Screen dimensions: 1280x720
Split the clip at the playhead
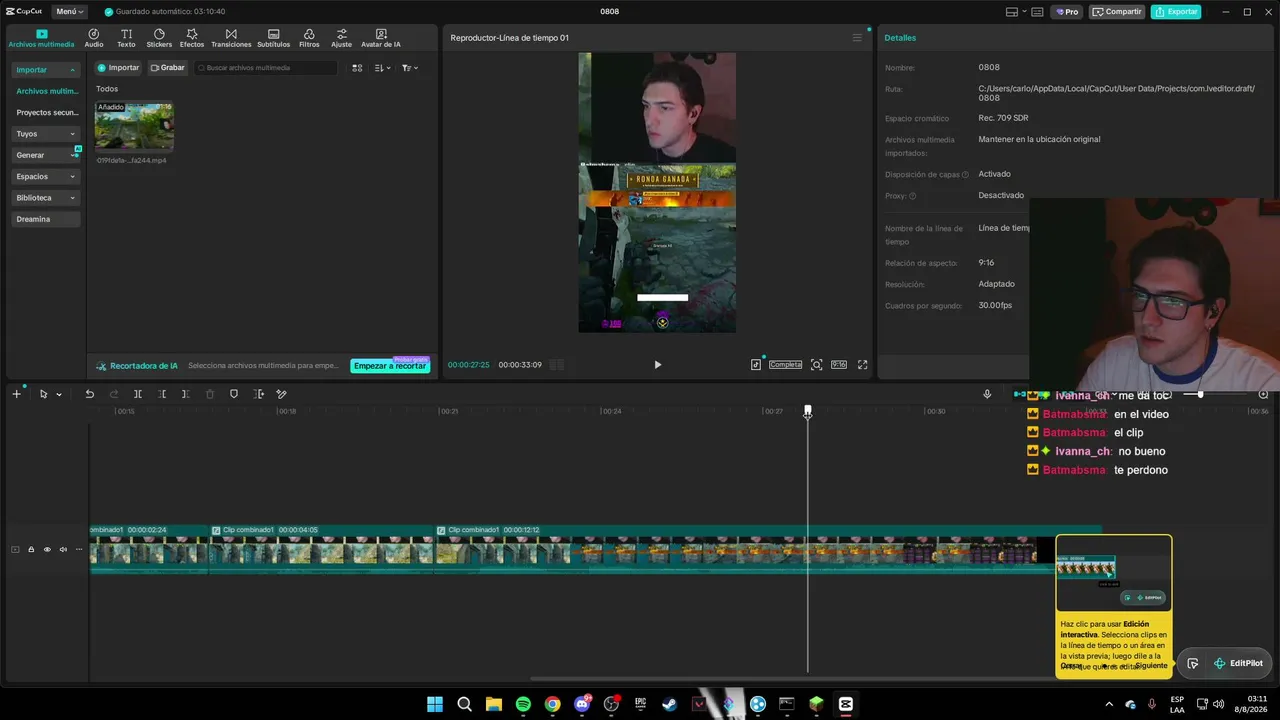pos(138,394)
